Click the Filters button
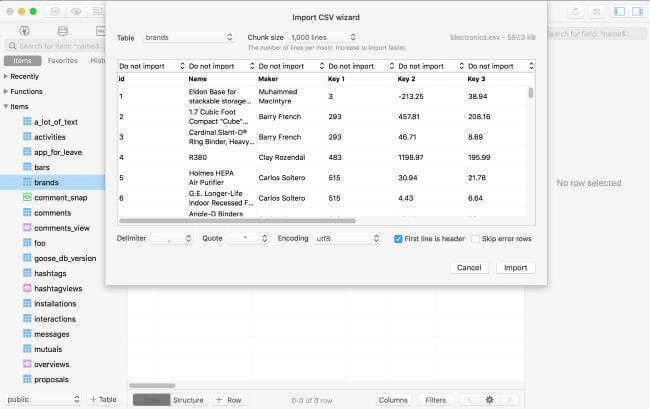The width and height of the screenshot is (650, 409). pyautogui.click(x=436, y=400)
